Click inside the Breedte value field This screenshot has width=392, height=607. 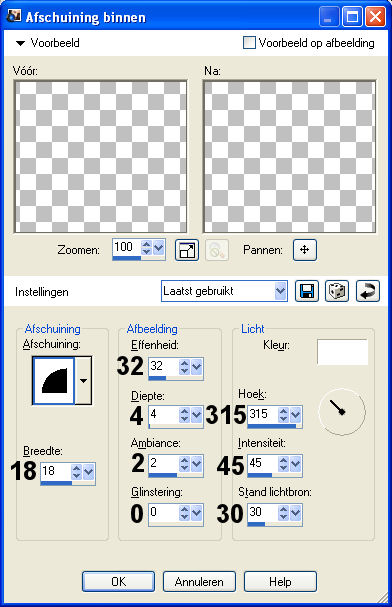55,471
